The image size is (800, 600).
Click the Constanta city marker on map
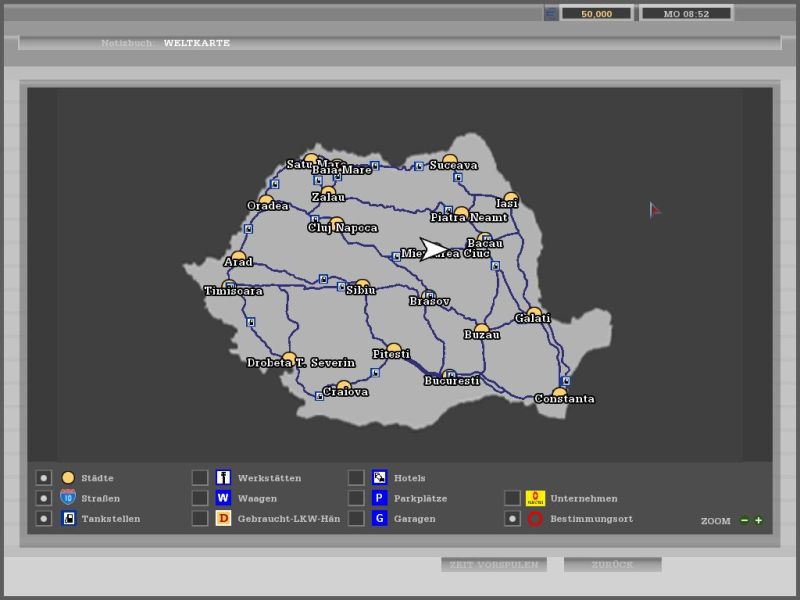coord(560,394)
